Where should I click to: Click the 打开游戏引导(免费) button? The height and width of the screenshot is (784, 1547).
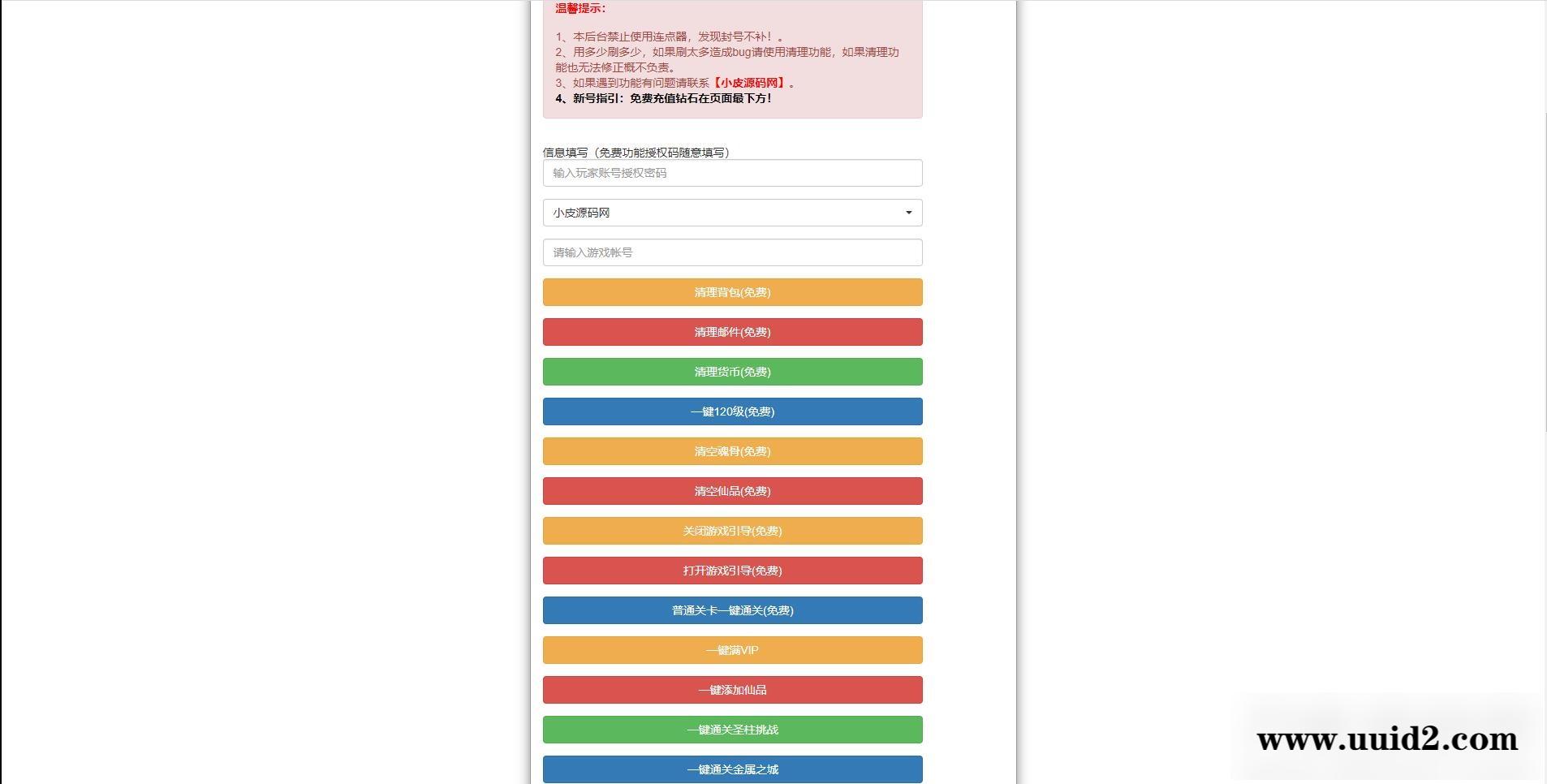point(732,571)
